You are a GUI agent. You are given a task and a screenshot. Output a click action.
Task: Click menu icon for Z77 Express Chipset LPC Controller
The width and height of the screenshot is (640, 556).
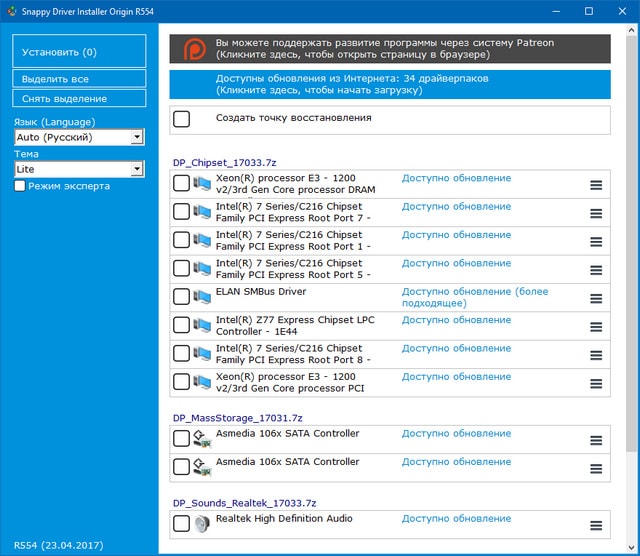pyautogui.click(x=596, y=325)
